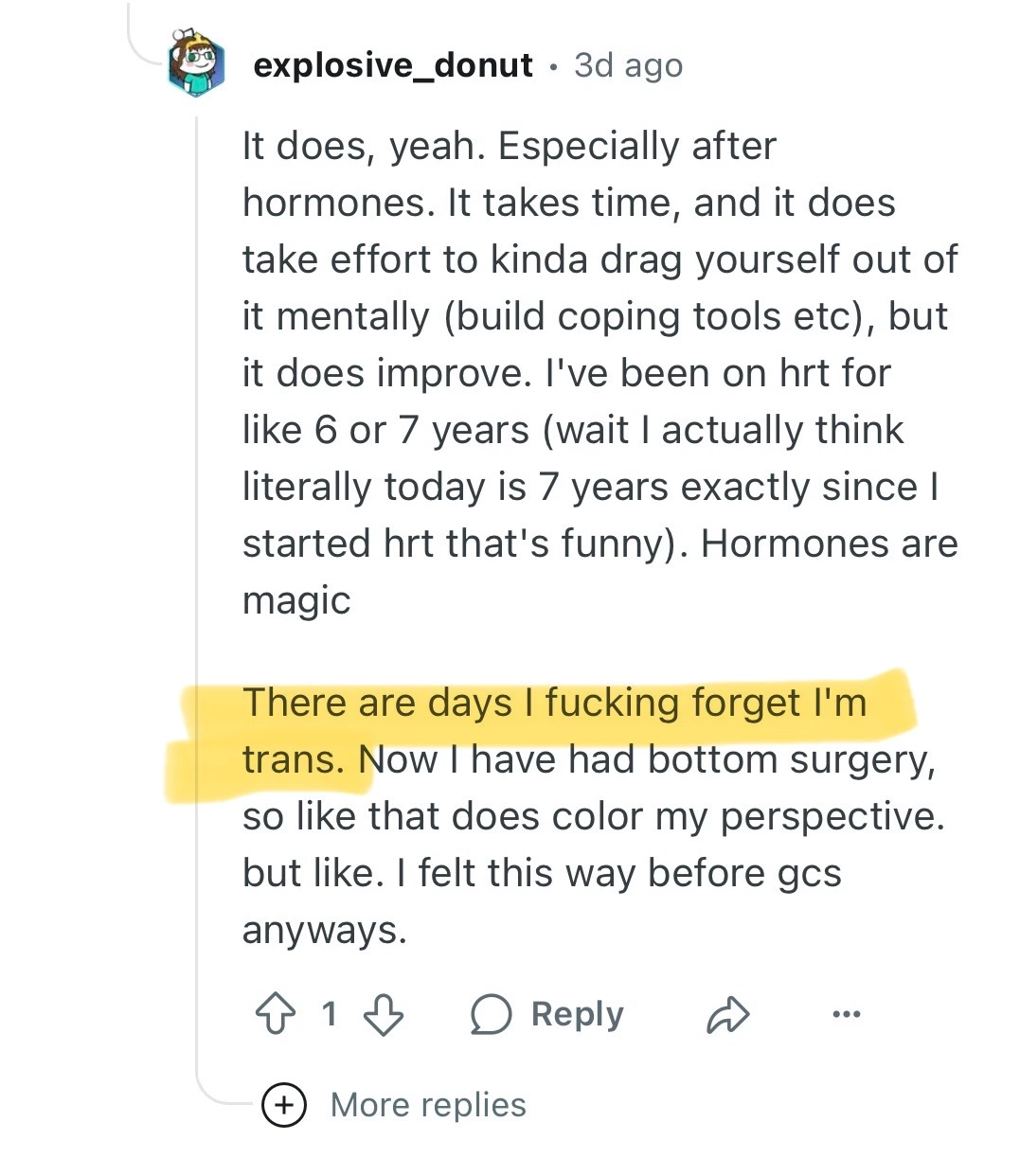Open the explosive_donut avatar image
The image size is (1020, 1176).
pos(196,63)
